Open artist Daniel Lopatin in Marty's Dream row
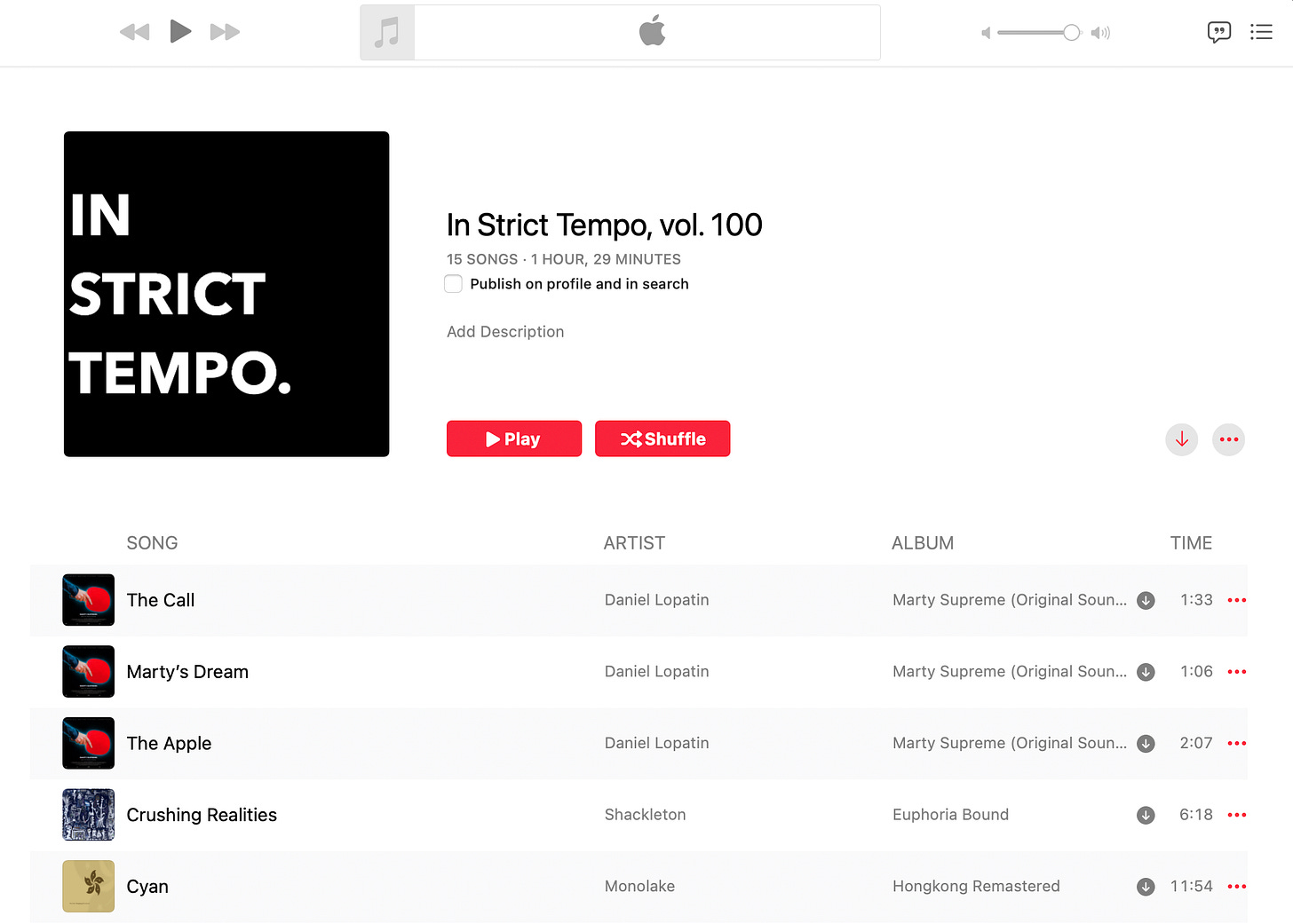Screen dimensions: 1293x924 657,672
